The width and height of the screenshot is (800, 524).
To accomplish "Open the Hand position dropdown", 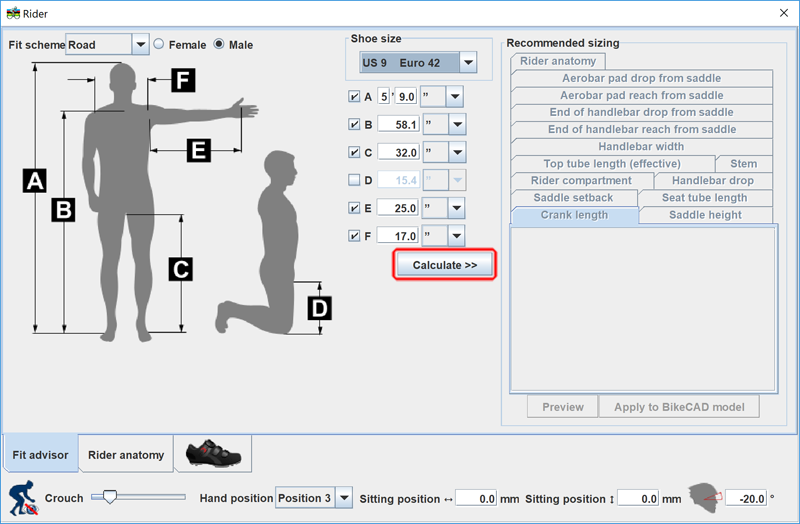I will (x=344, y=497).
